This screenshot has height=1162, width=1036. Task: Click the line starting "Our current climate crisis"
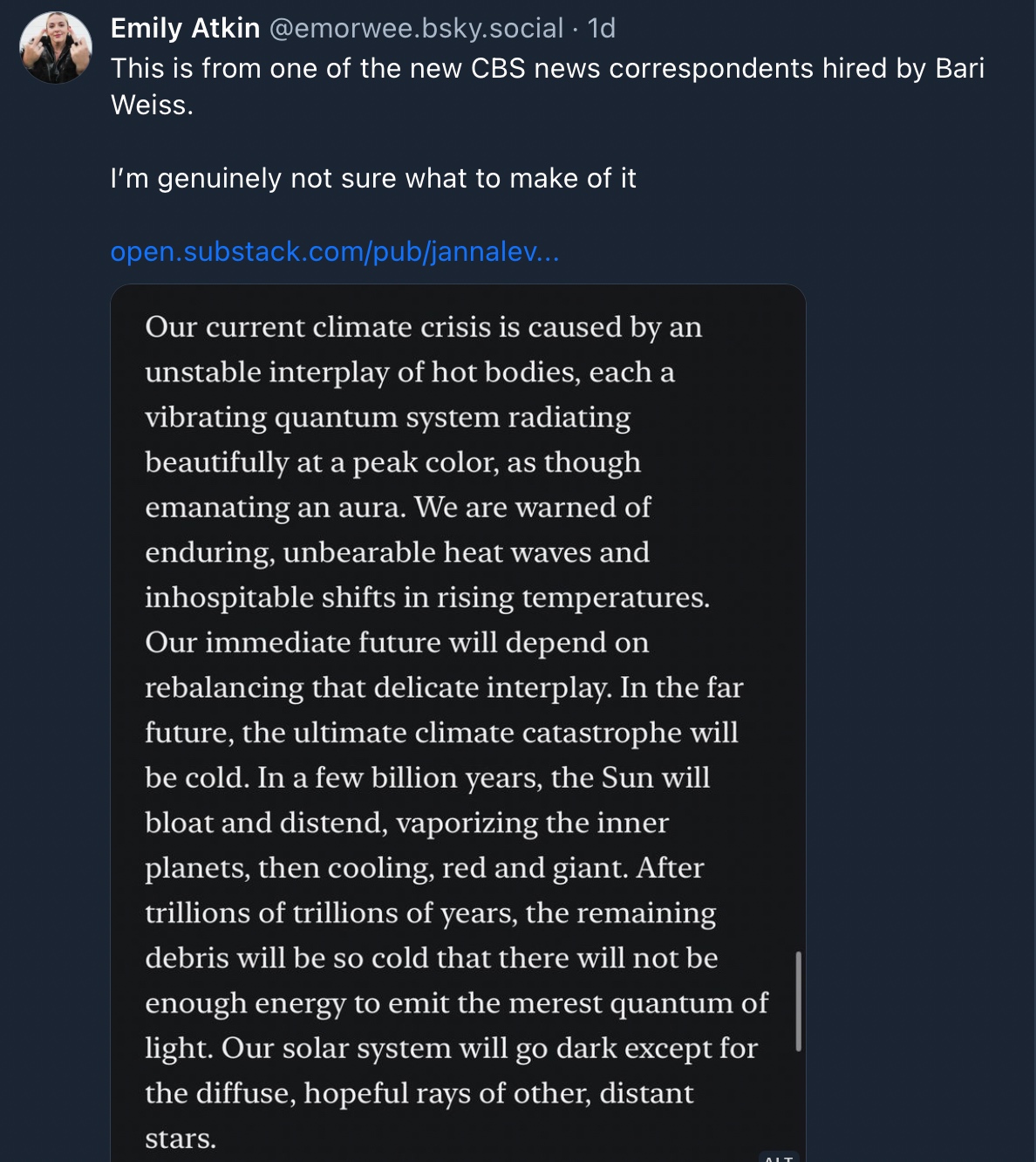[x=423, y=327]
